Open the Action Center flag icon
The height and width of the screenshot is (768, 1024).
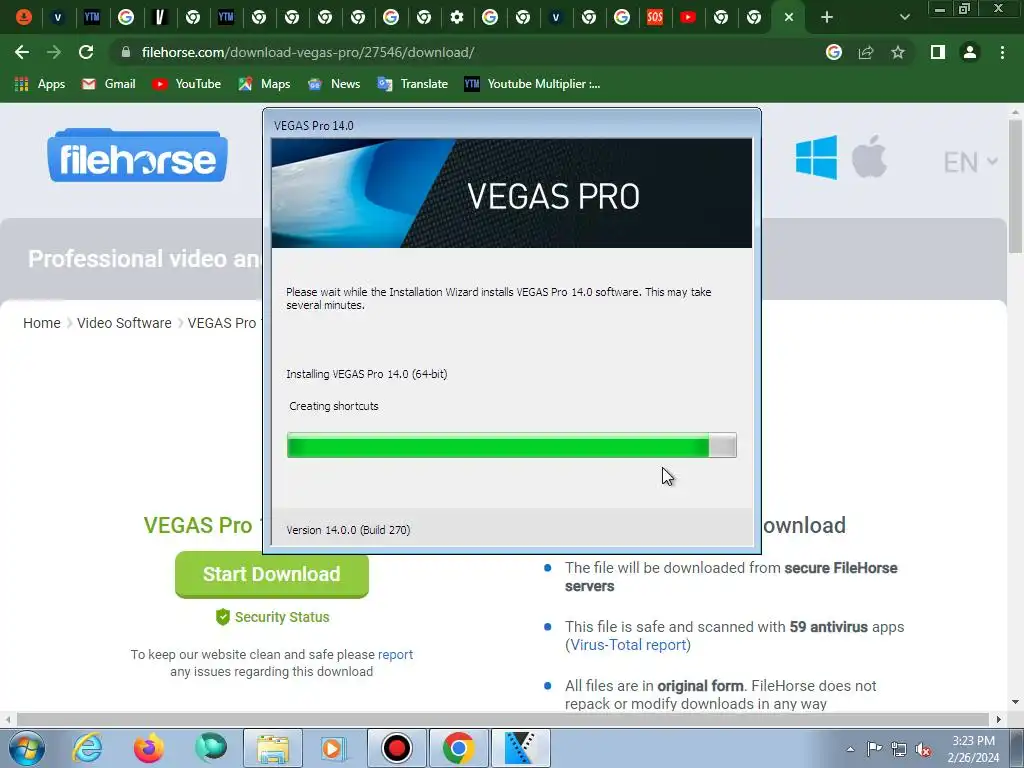(874, 749)
